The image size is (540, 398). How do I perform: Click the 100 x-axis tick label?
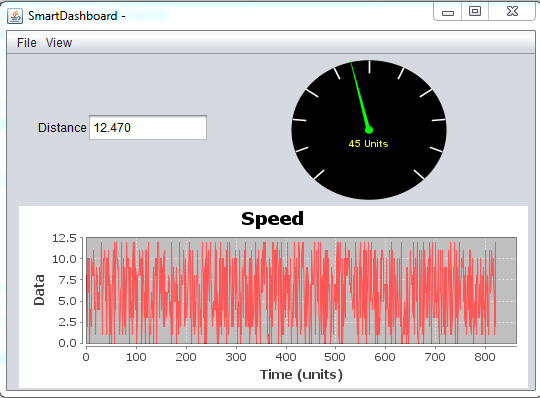point(136,357)
